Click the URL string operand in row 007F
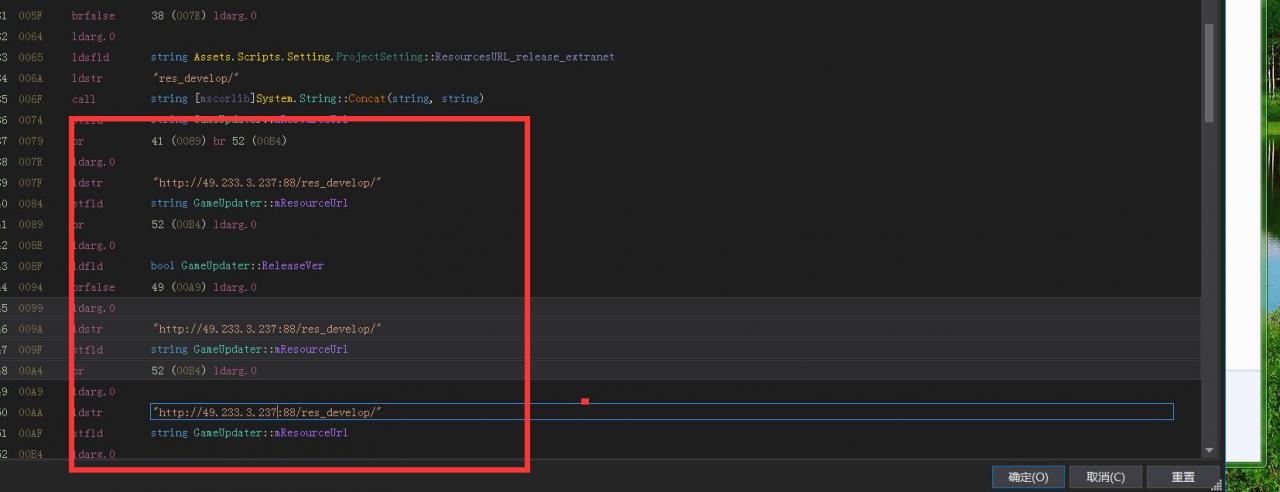 click(x=267, y=183)
